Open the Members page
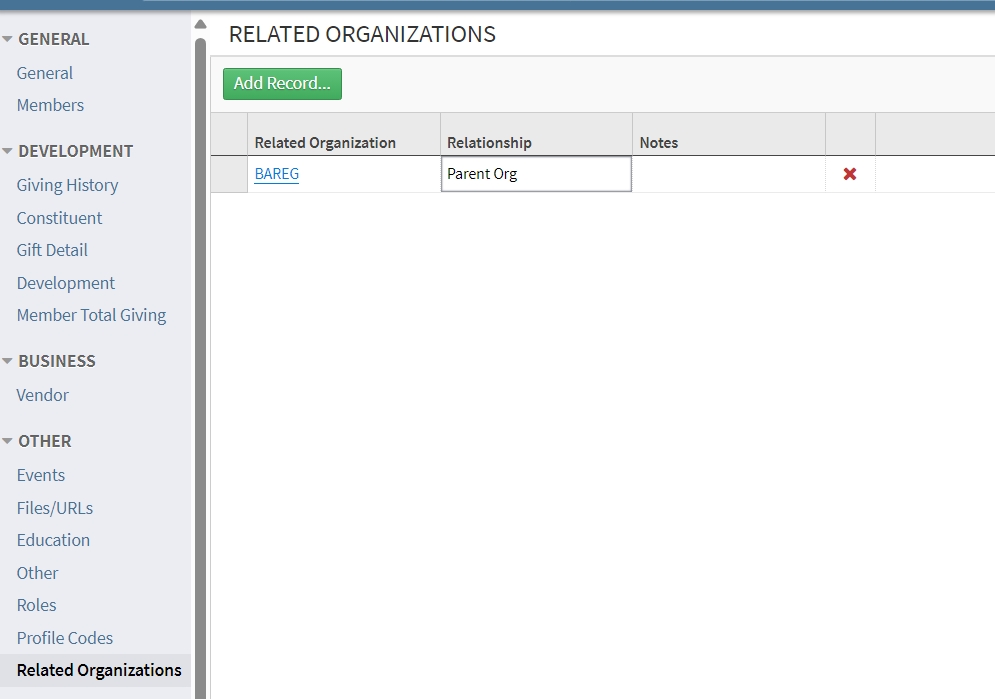The width and height of the screenshot is (995, 699). [50, 105]
